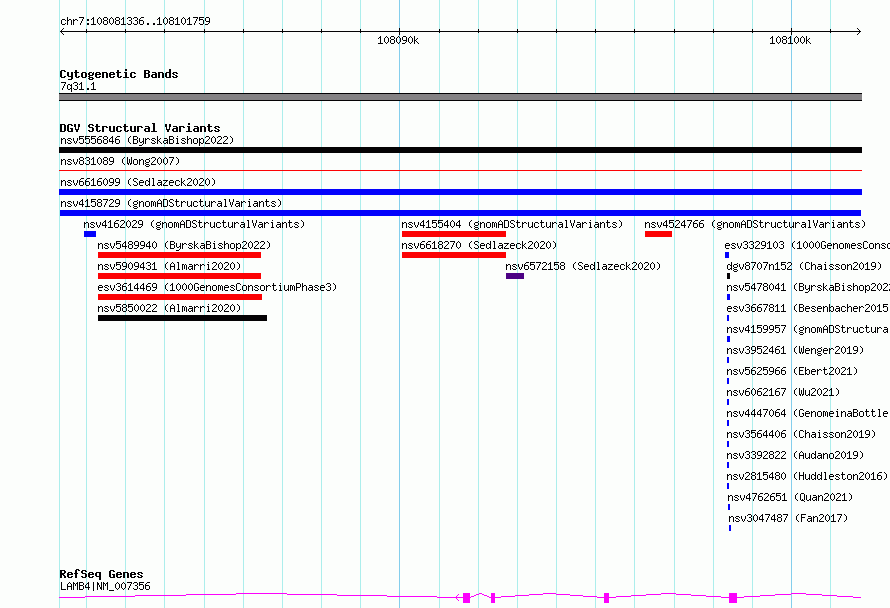Click the nsv6618270 (Sedlazeck2020) label
The height and width of the screenshot is (608, 890).
pos(479,245)
